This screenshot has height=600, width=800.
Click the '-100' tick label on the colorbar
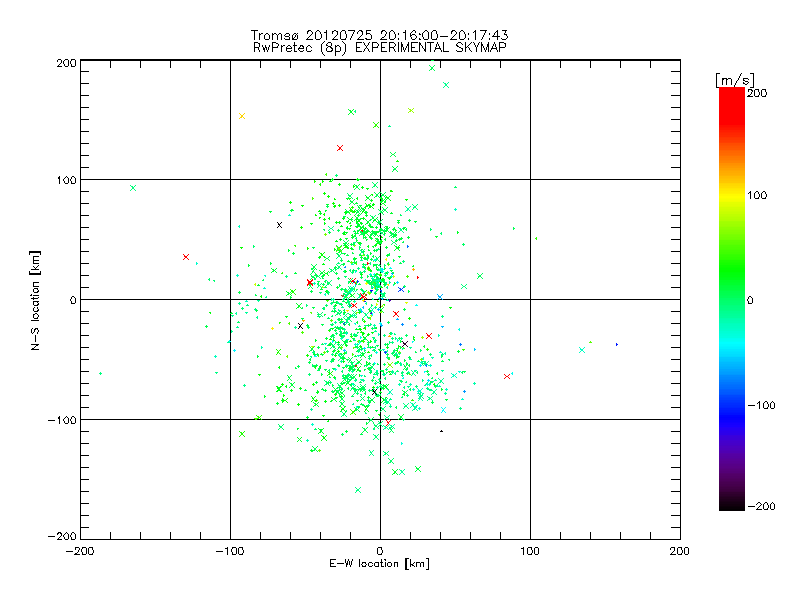tap(761, 406)
